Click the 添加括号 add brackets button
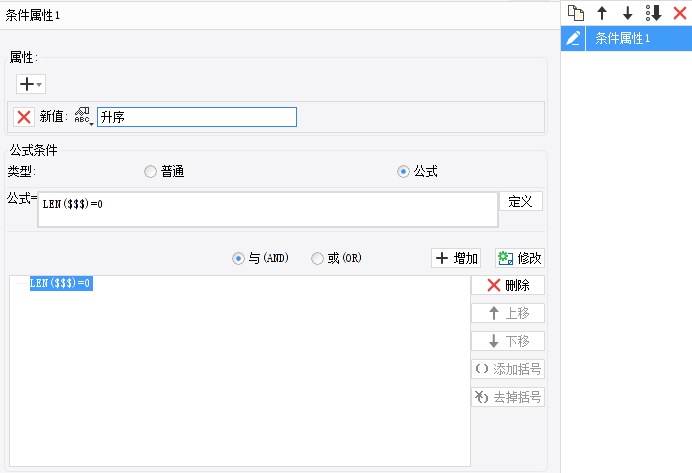 [508, 369]
